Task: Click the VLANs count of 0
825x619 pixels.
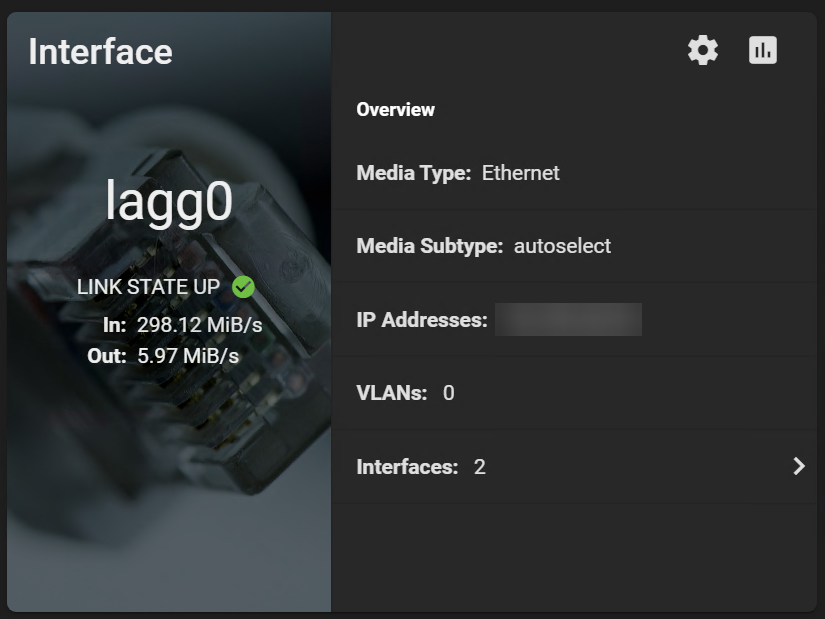Action: click(448, 393)
